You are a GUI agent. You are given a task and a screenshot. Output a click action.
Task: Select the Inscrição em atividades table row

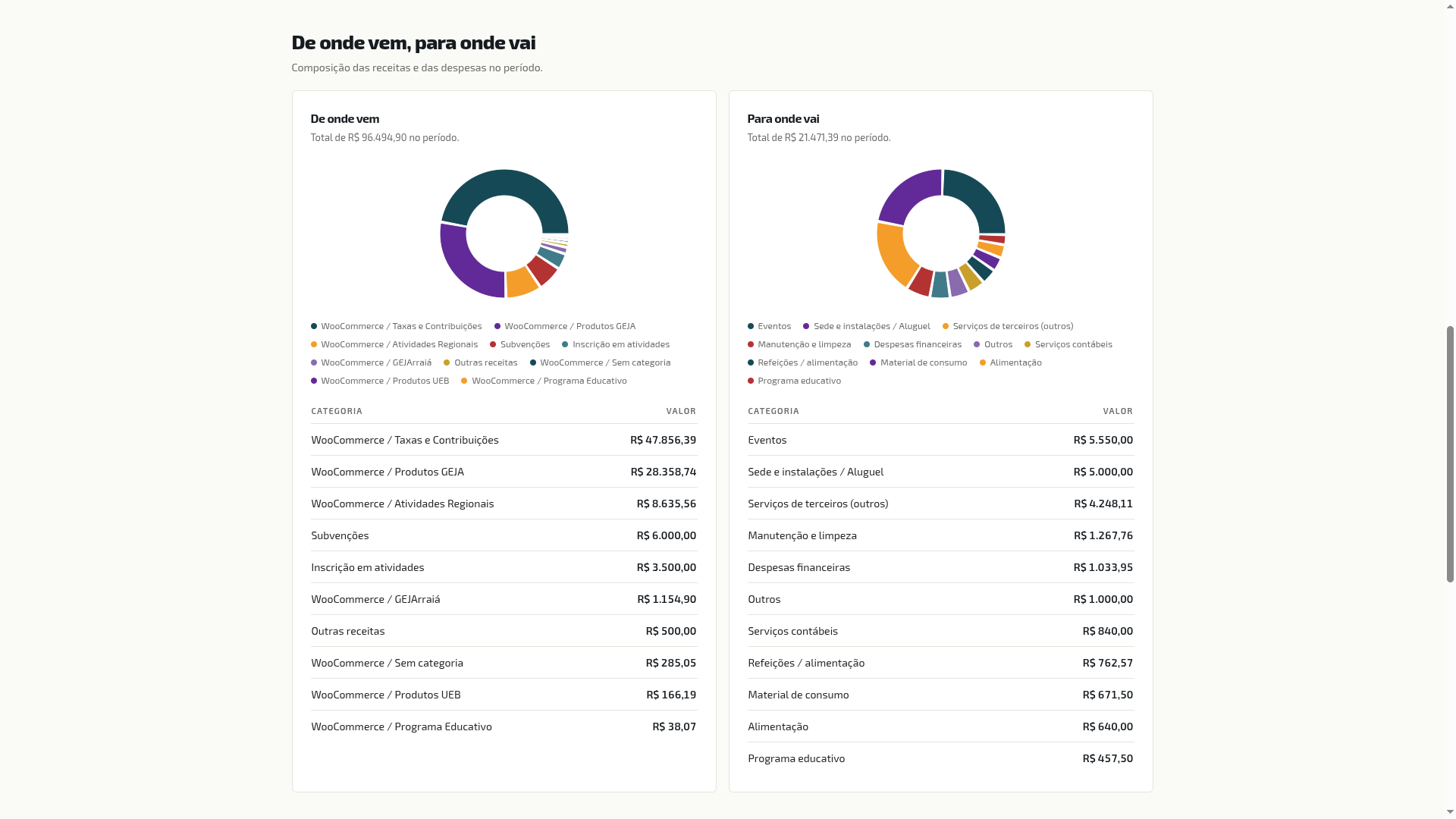coord(504,567)
